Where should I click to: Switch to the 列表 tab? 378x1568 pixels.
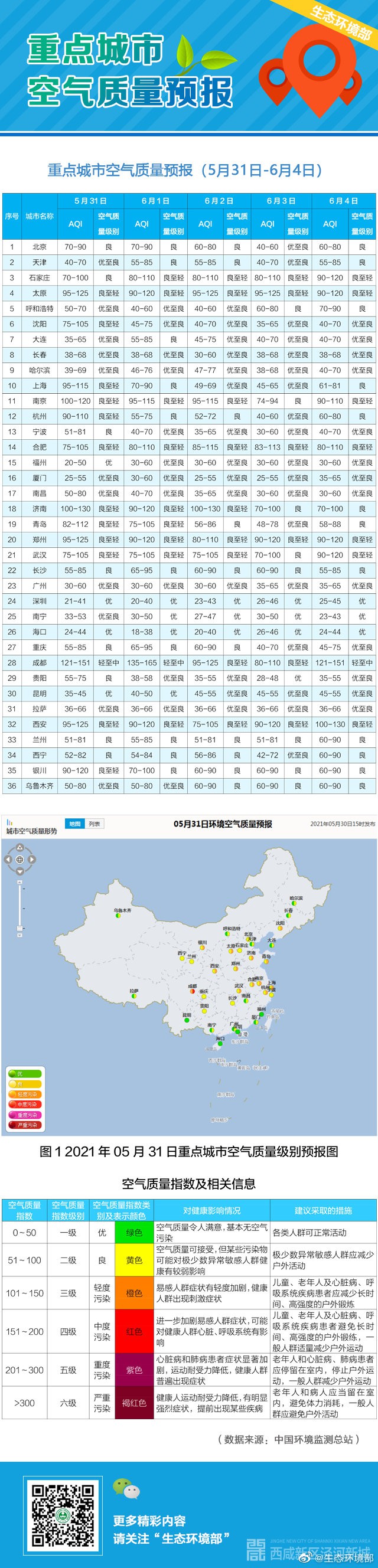(94, 824)
